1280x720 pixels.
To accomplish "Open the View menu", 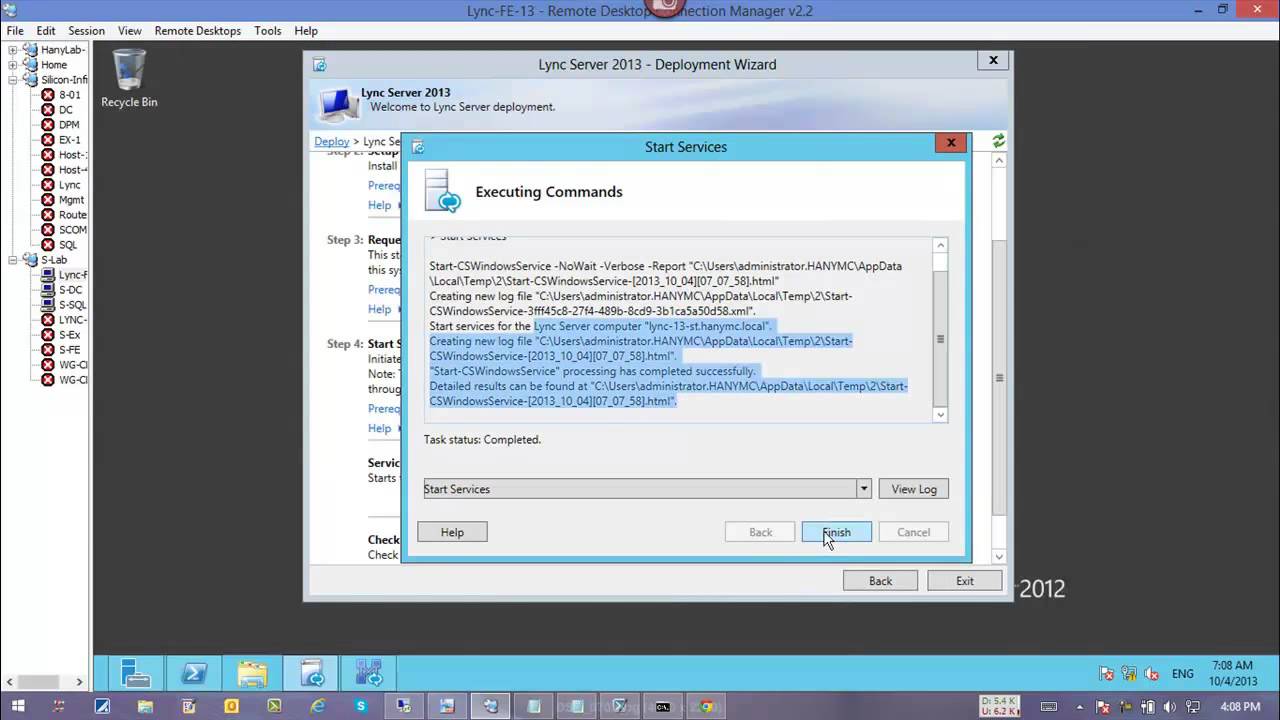I will click(x=130, y=31).
